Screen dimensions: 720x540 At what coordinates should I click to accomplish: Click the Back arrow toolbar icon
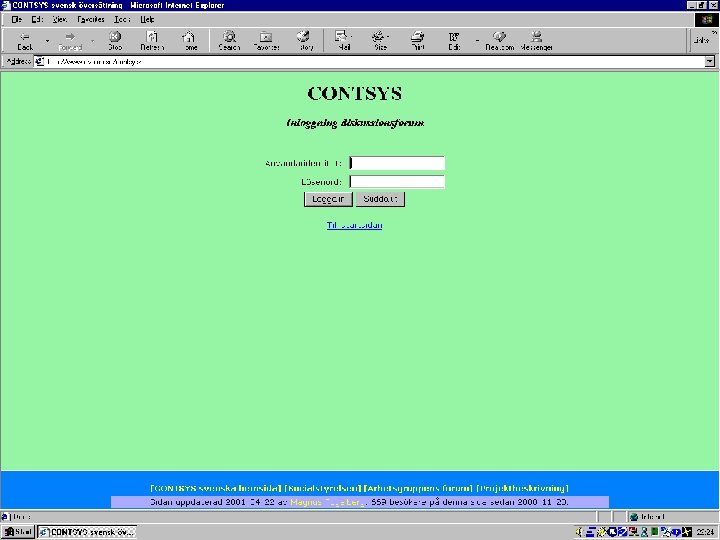[25, 37]
